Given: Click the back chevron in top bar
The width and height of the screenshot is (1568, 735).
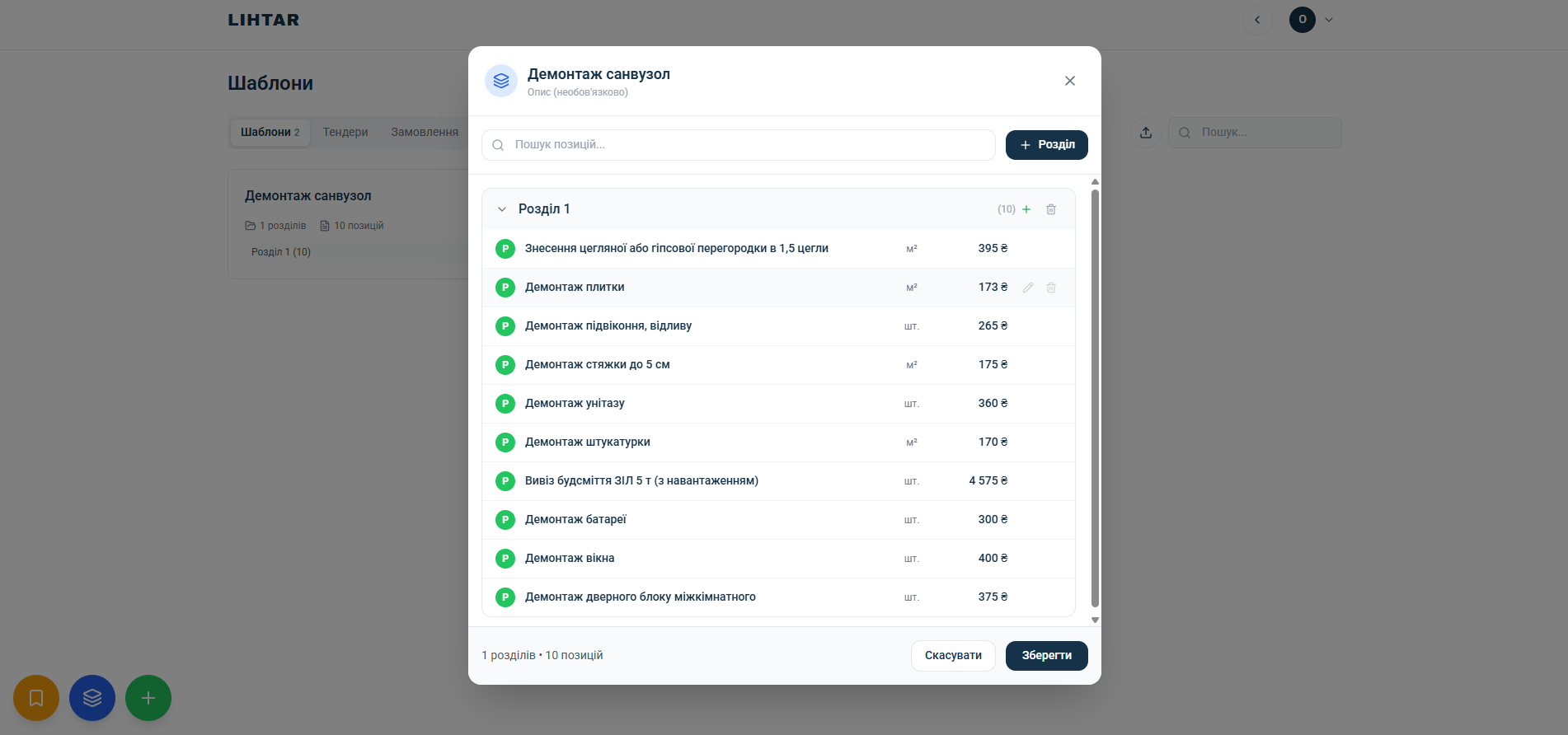Looking at the screenshot, I should tap(1257, 20).
